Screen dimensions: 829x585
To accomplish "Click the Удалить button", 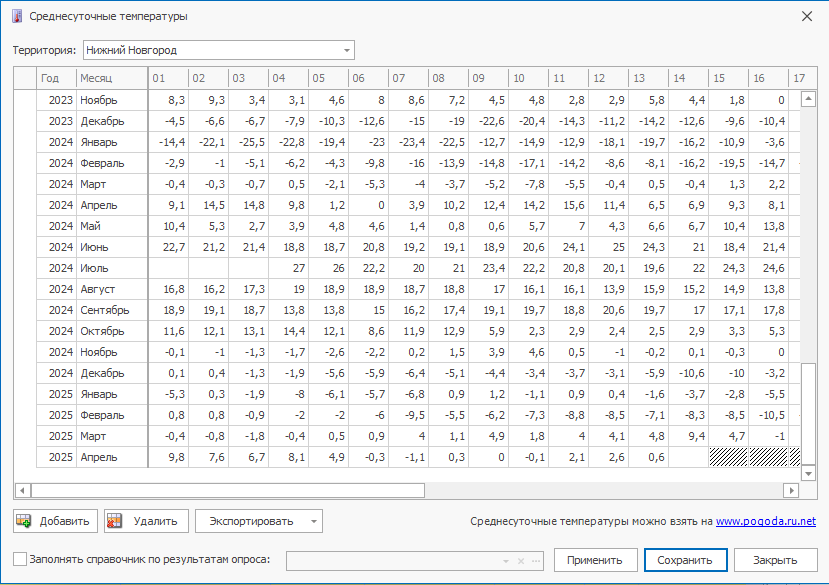I will (x=146, y=521).
